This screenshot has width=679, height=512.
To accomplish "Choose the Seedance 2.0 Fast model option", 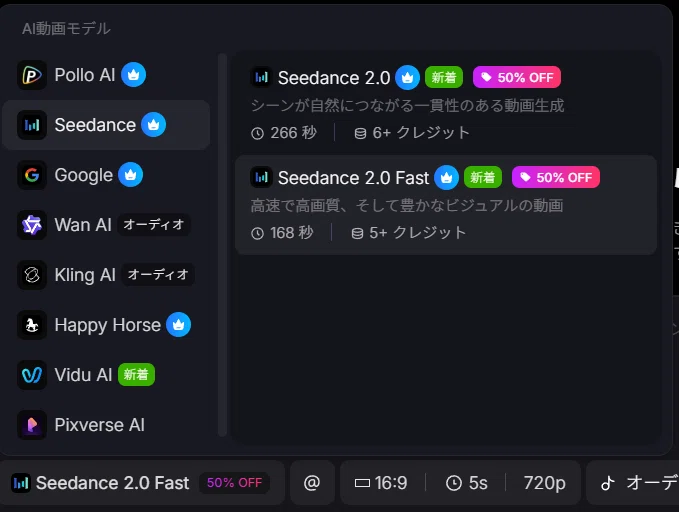I will (446, 205).
